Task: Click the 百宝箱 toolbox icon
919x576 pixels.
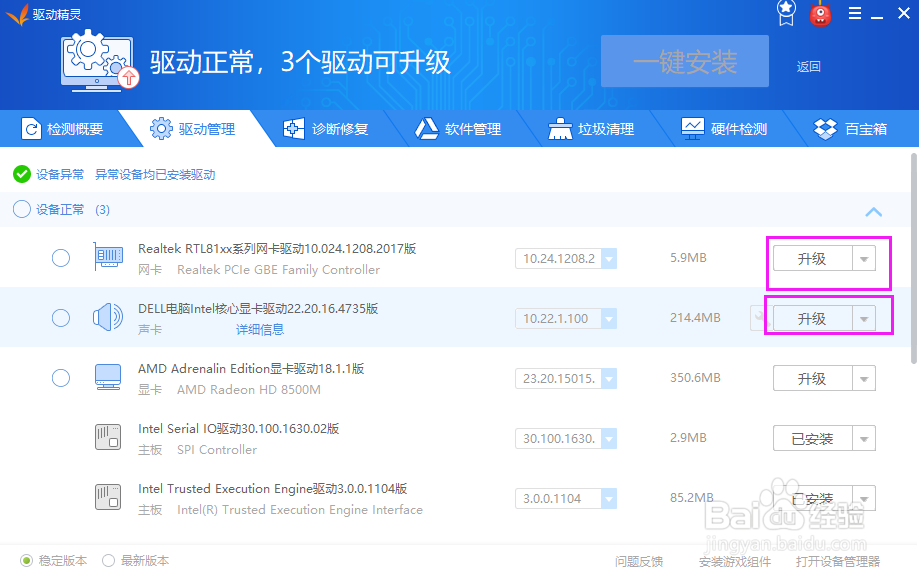Action: coord(825,128)
